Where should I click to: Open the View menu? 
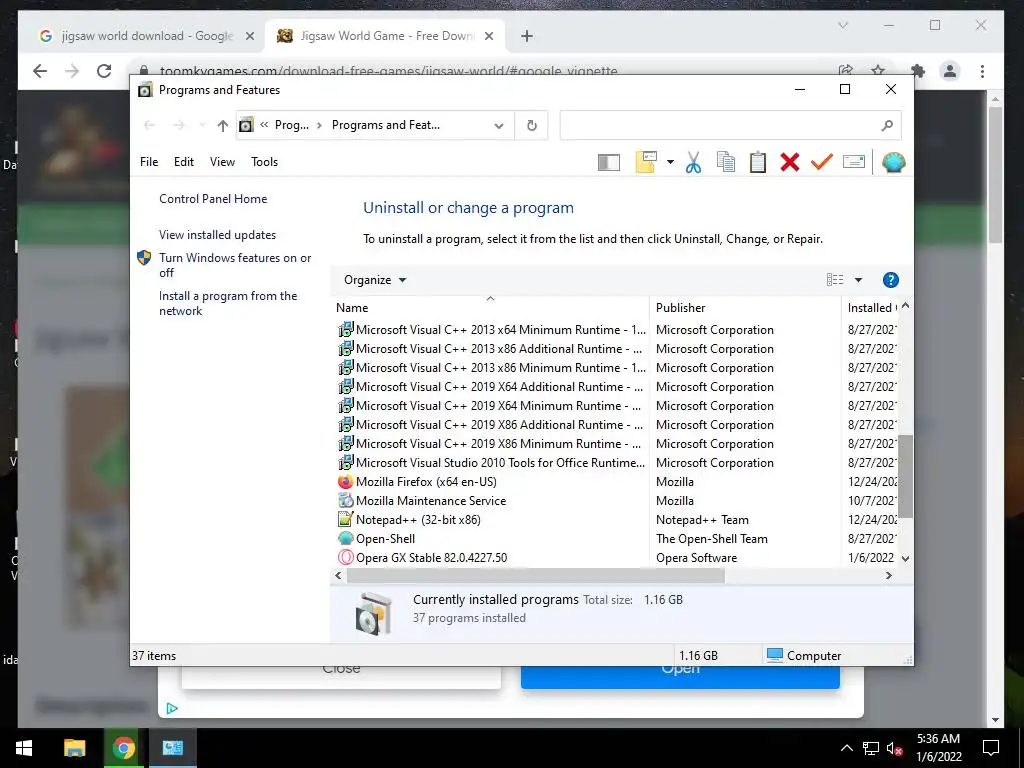pos(222,162)
